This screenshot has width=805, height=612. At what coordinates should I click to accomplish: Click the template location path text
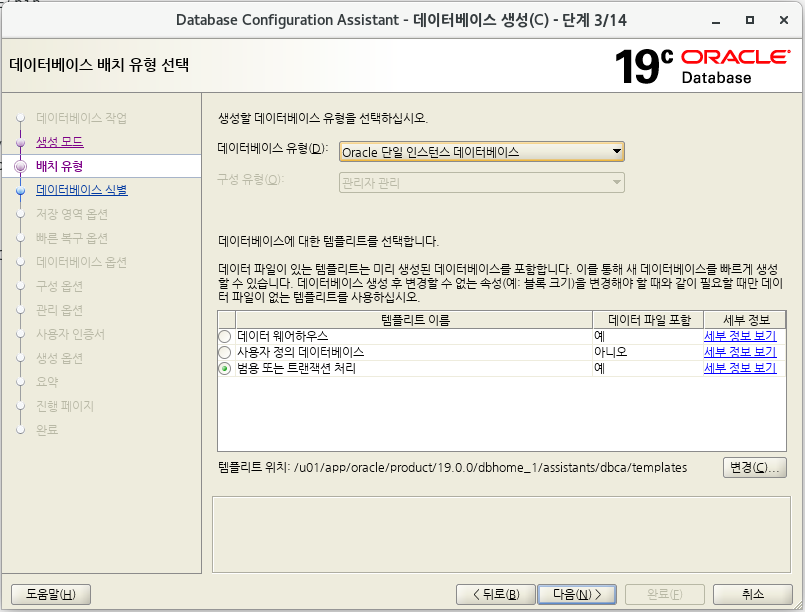(490, 468)
